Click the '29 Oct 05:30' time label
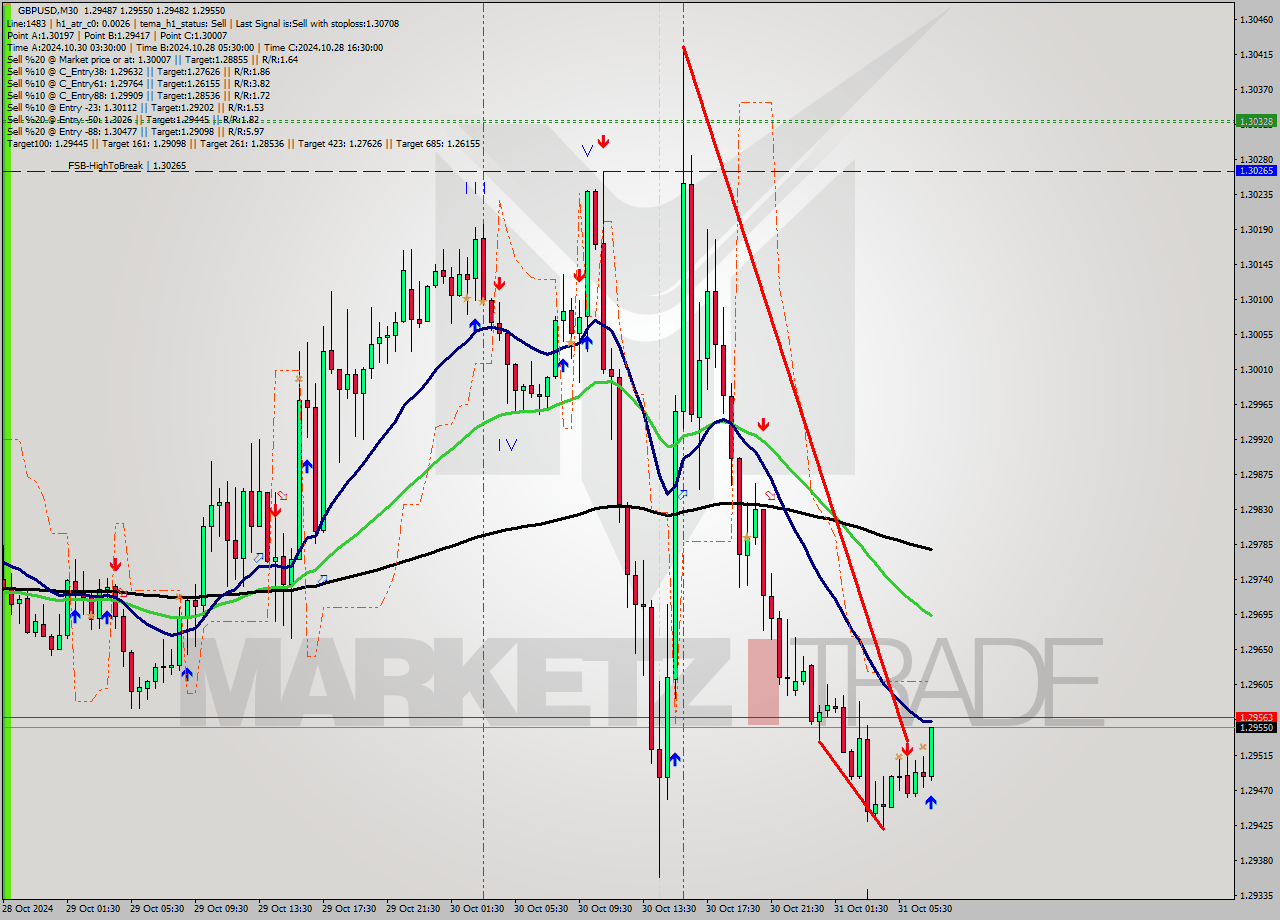1280x920 pixels. [x=157, y=909]
